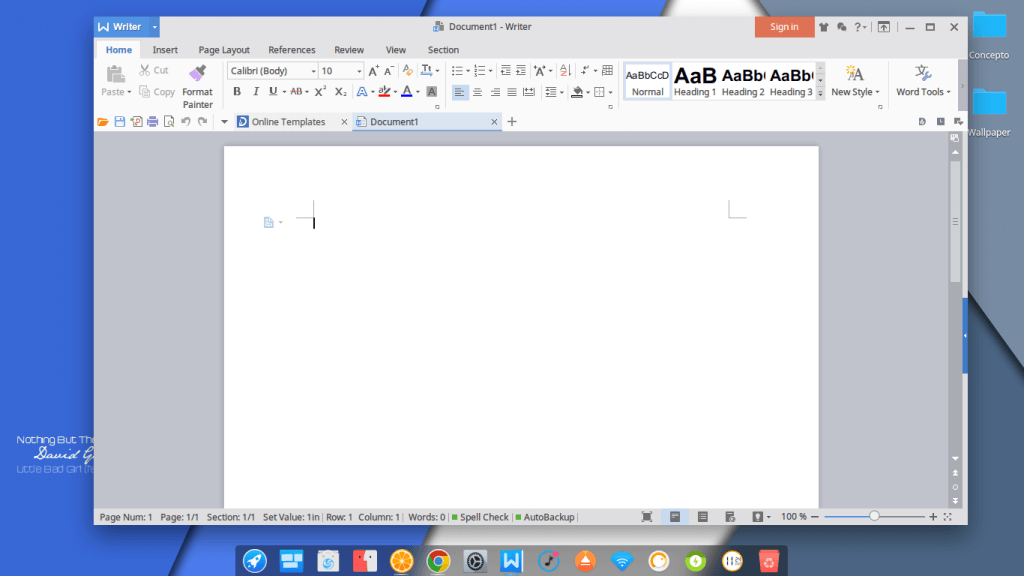Open the Section tab
The width and height of the screenshot is (1024, 576).
443,50
